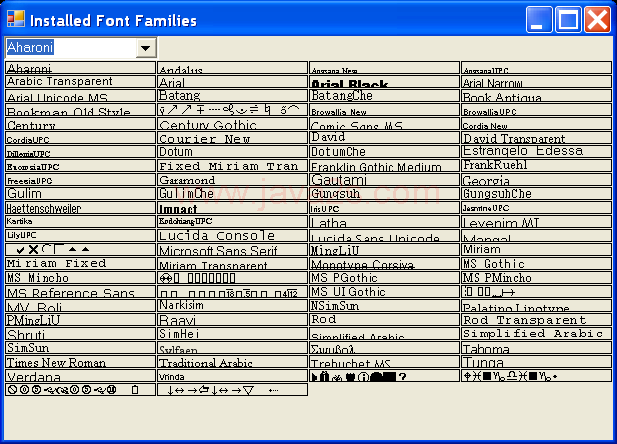Maximize the Installed Font Families window
Image resolution: width=617 pixels, height=444 pixels.
[568, 19]
